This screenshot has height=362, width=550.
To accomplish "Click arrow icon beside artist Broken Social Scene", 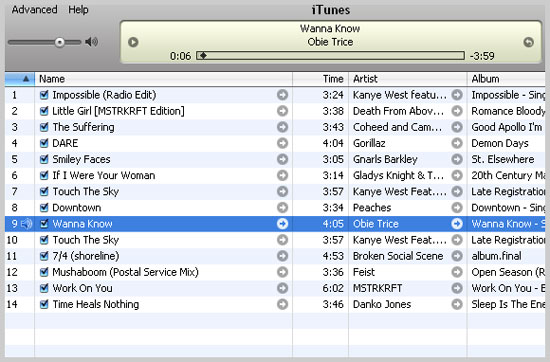I will tap(457, 256).
